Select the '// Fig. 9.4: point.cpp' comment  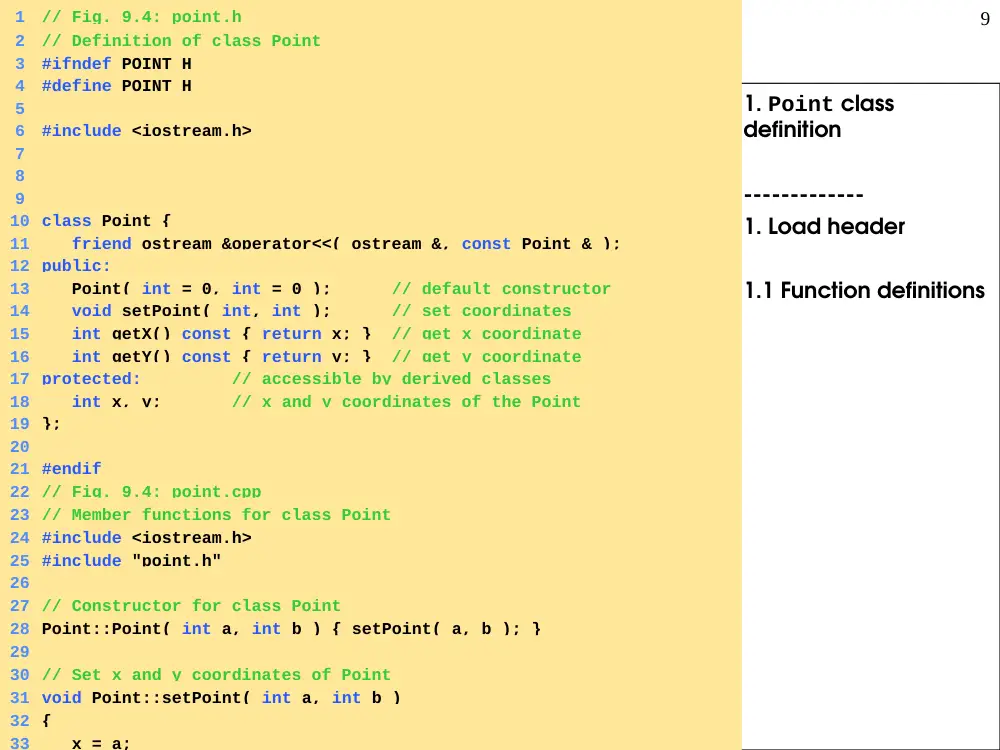tap(152, 492)
